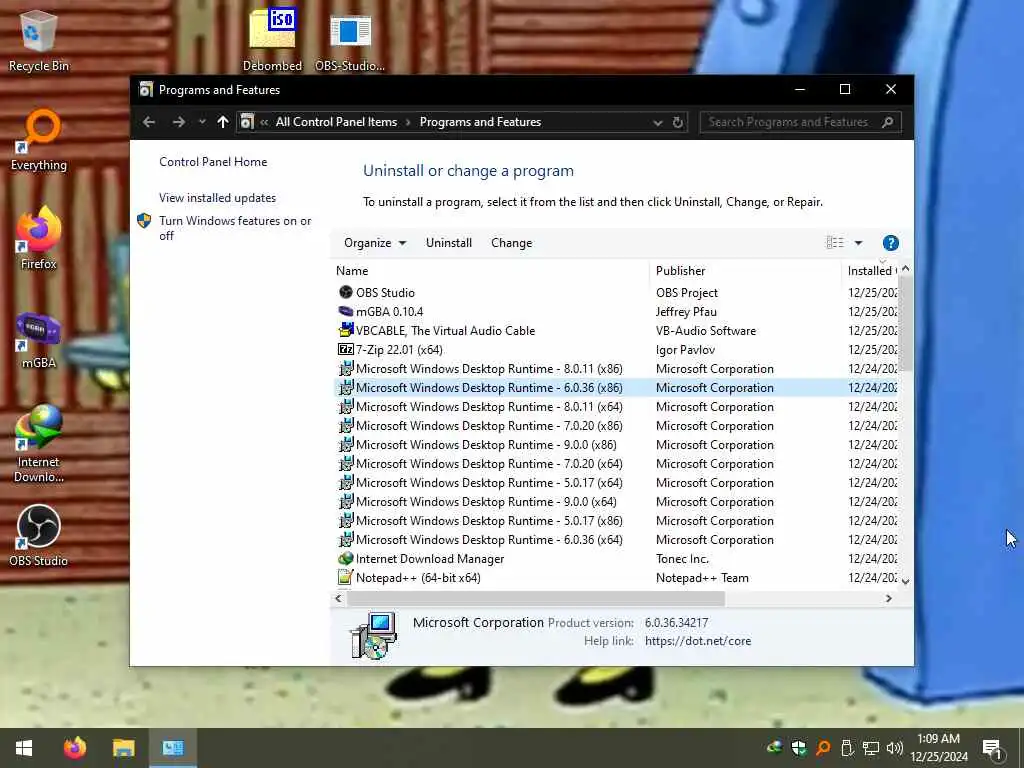Viewport: 1024px width, 768px height.
Task: Open Everything search tray icon
Action: click(x=823, y=748)
